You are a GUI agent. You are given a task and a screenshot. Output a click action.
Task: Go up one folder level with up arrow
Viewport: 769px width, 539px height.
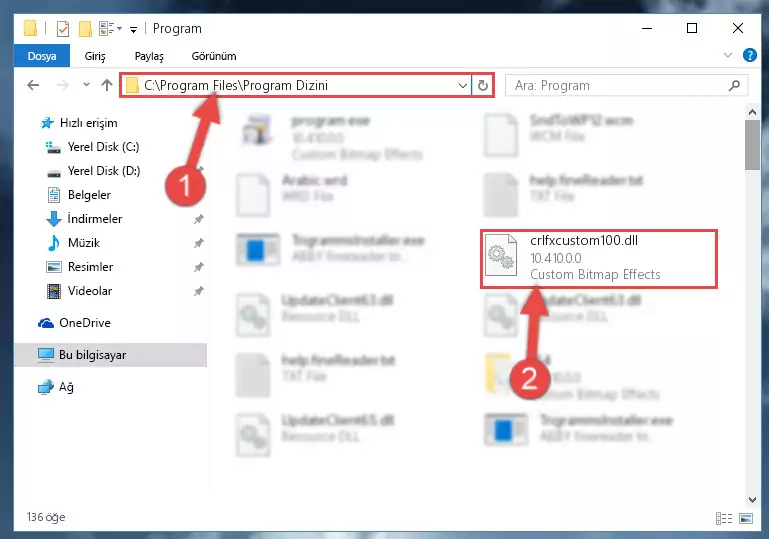(107, 85)
